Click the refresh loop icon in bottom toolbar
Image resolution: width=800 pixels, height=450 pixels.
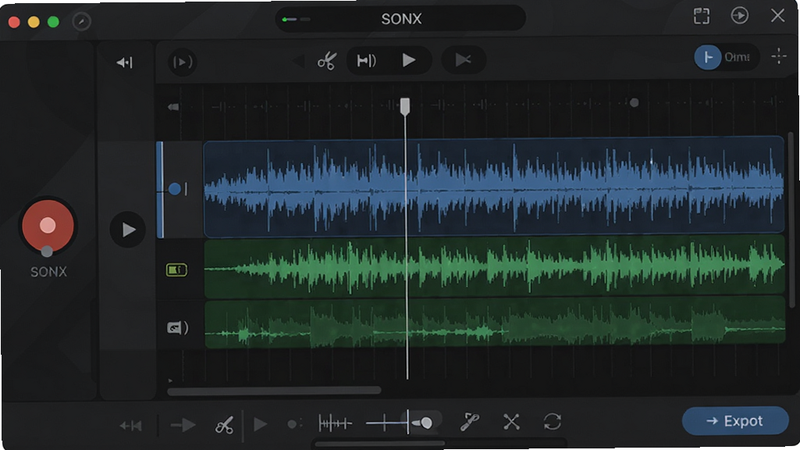point(553,422)
